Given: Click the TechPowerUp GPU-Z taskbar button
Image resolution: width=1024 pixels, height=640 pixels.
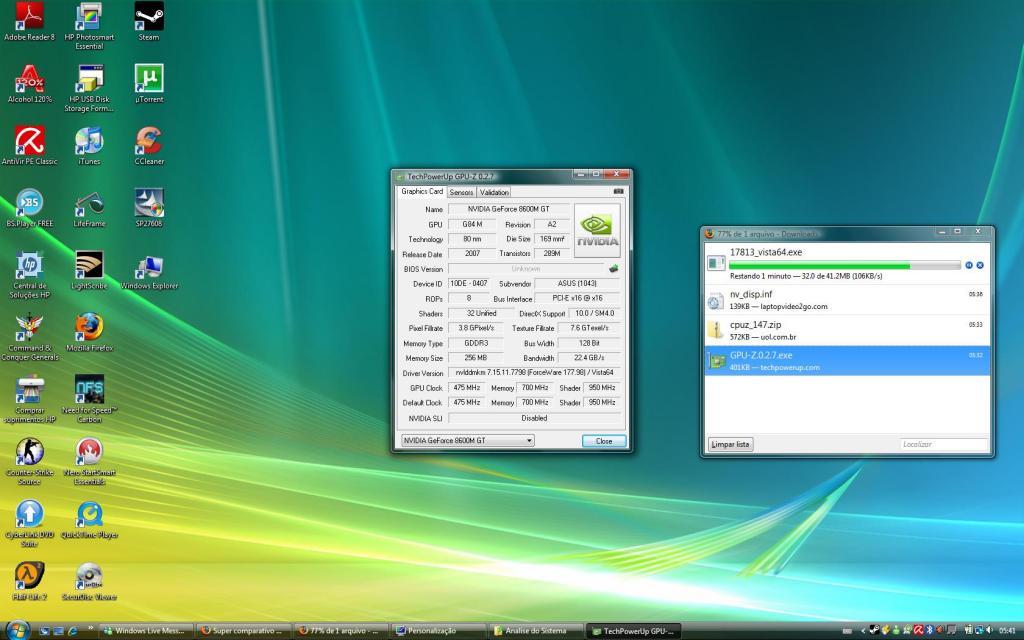Looking at the screenshot, I should coord(633,631).
